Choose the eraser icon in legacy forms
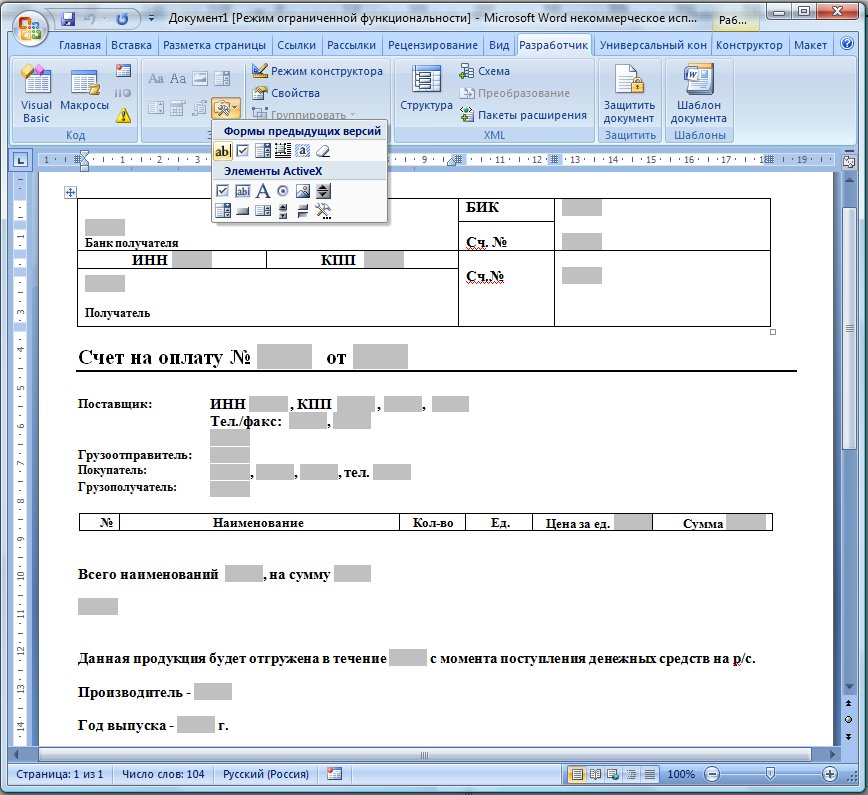The height and width of the screenshot is (795, 868). [x=322, y=151]
